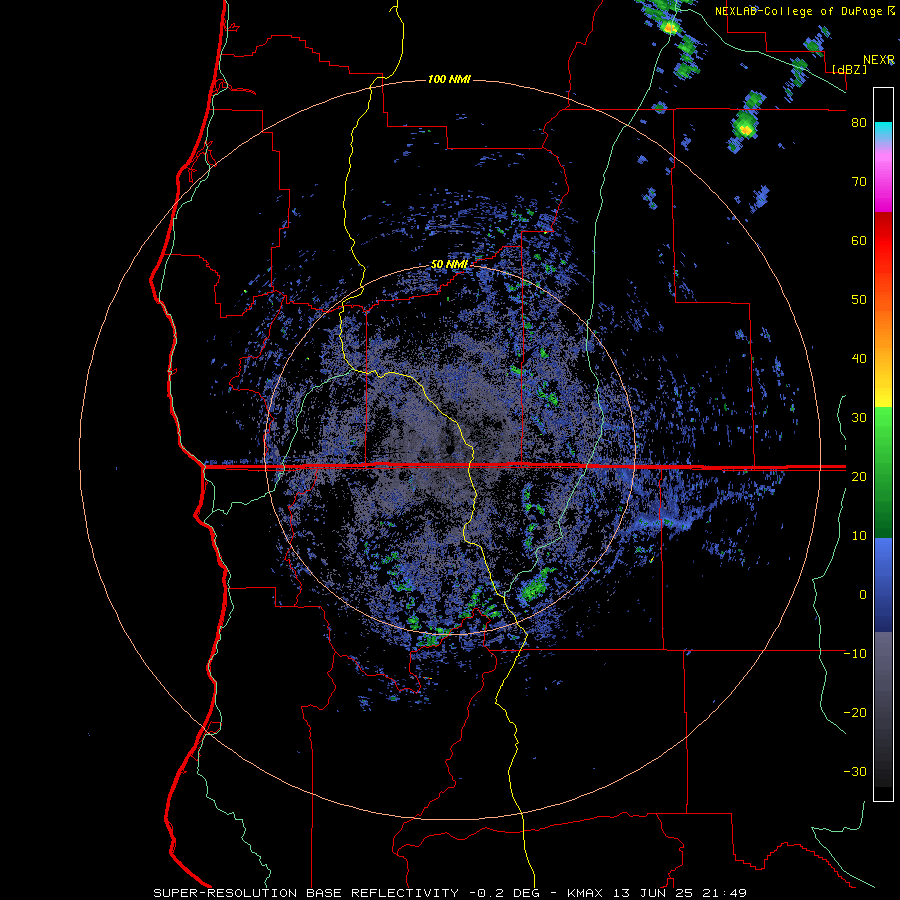
Task: Click the 80 value on the dBZ scale
Action: [x=859, y=123]
